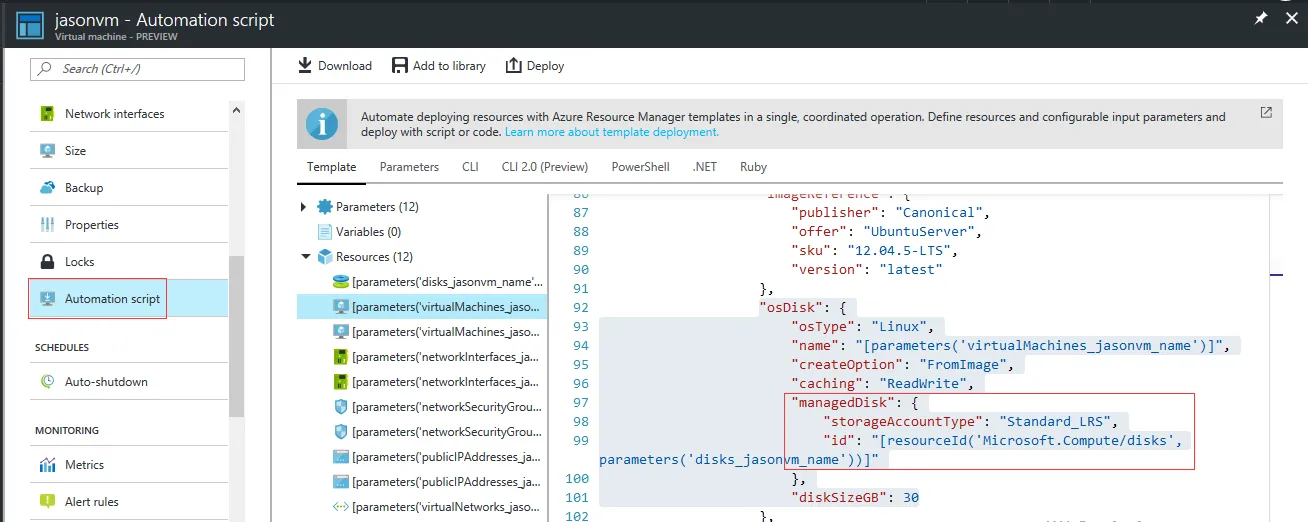Click the Download toolbar icon
Viewport: 1308px width, 522px height.
(x=305, y=66)
